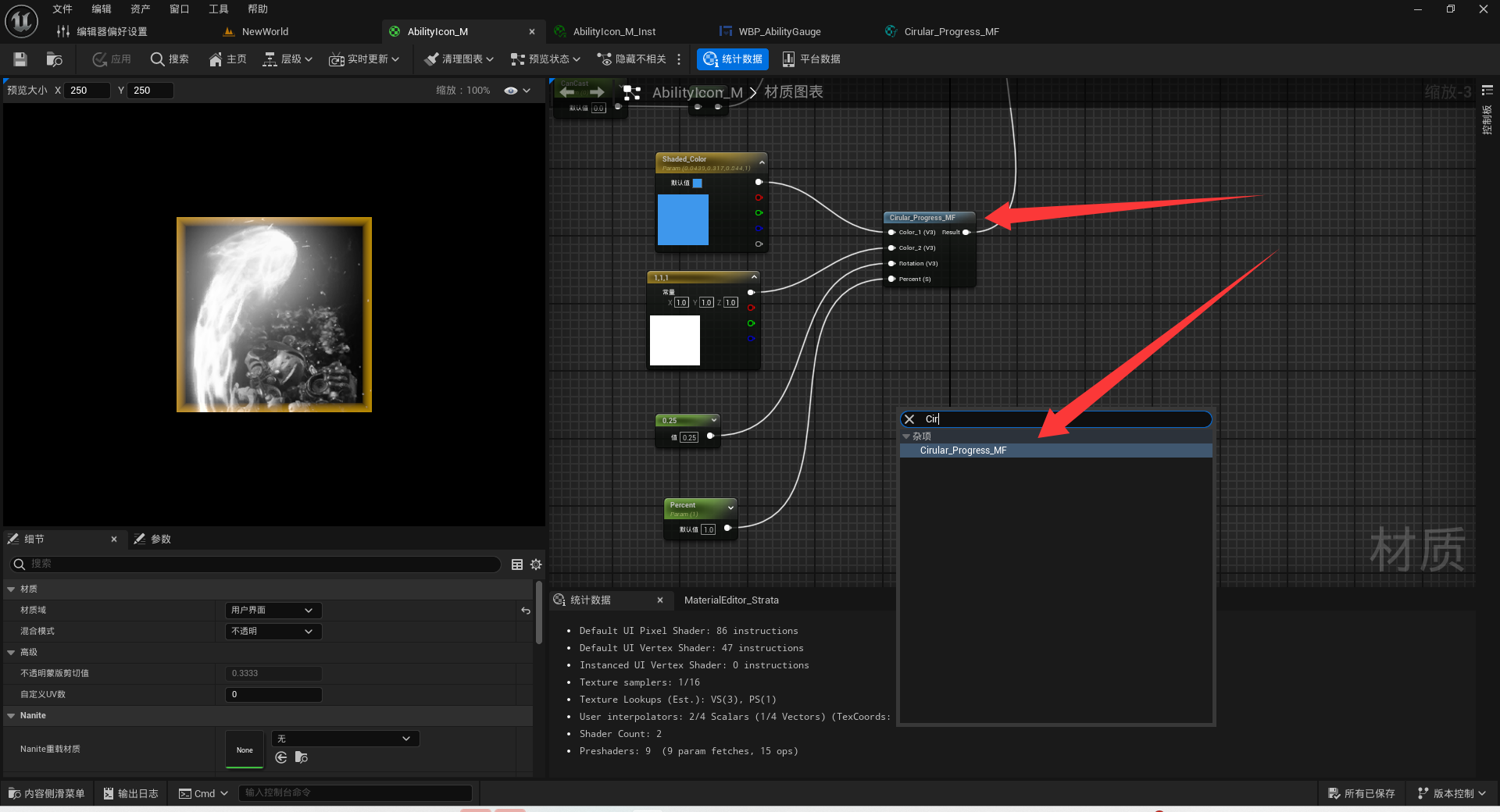The width and height of the screenshot is (1500, 812).
Task: Click AbilityIcon_M in the graph breadcrumb
Action: 697,92
